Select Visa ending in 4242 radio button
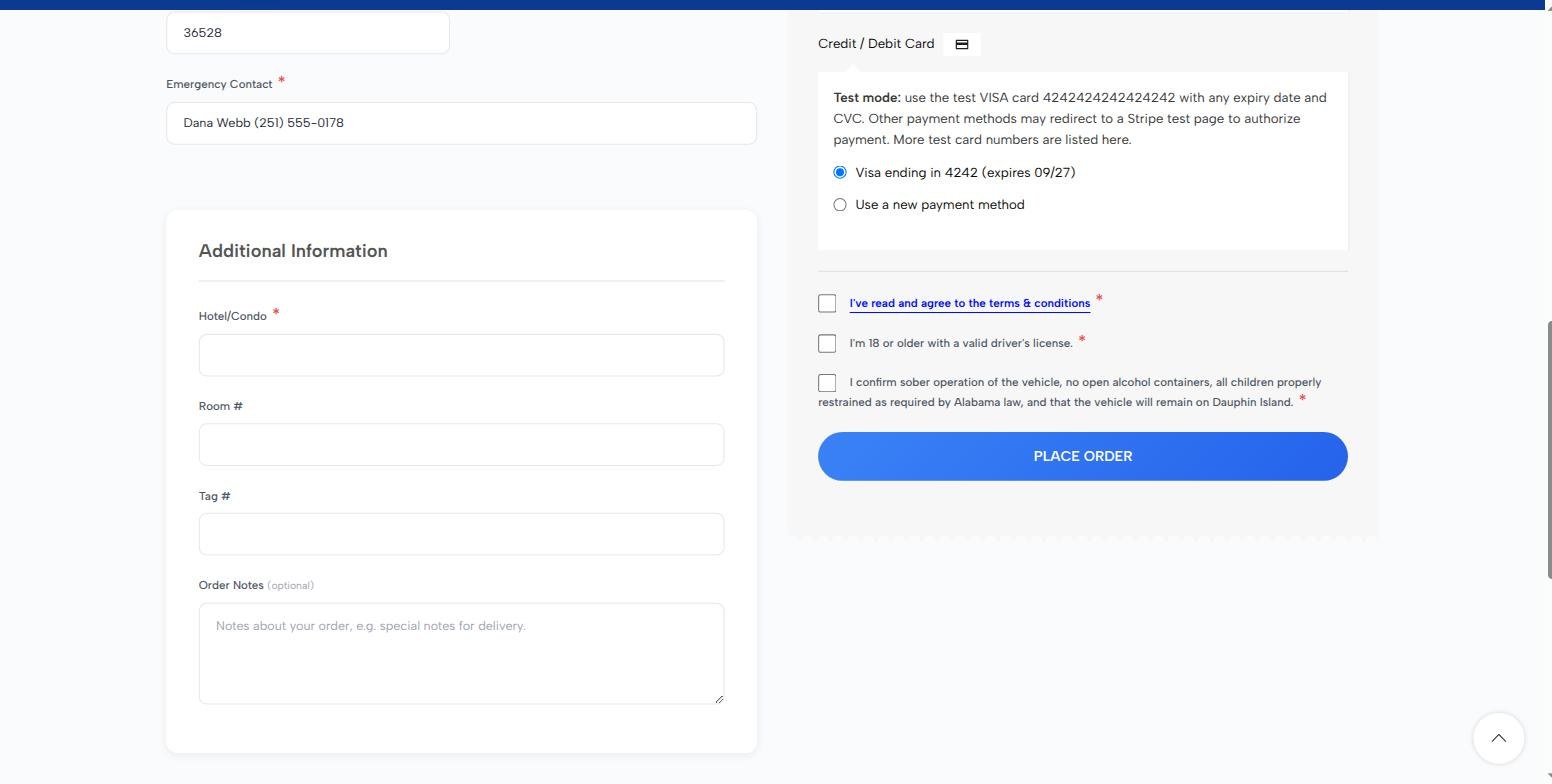 point(840,173)
